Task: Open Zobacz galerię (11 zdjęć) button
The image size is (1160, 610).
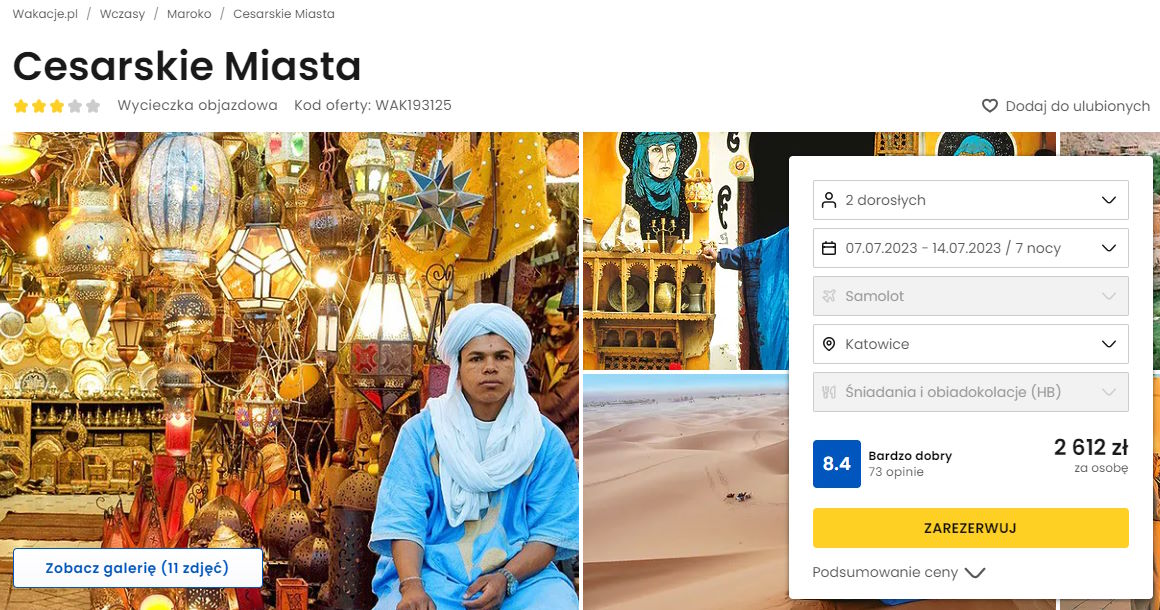Action: point(138,568)
